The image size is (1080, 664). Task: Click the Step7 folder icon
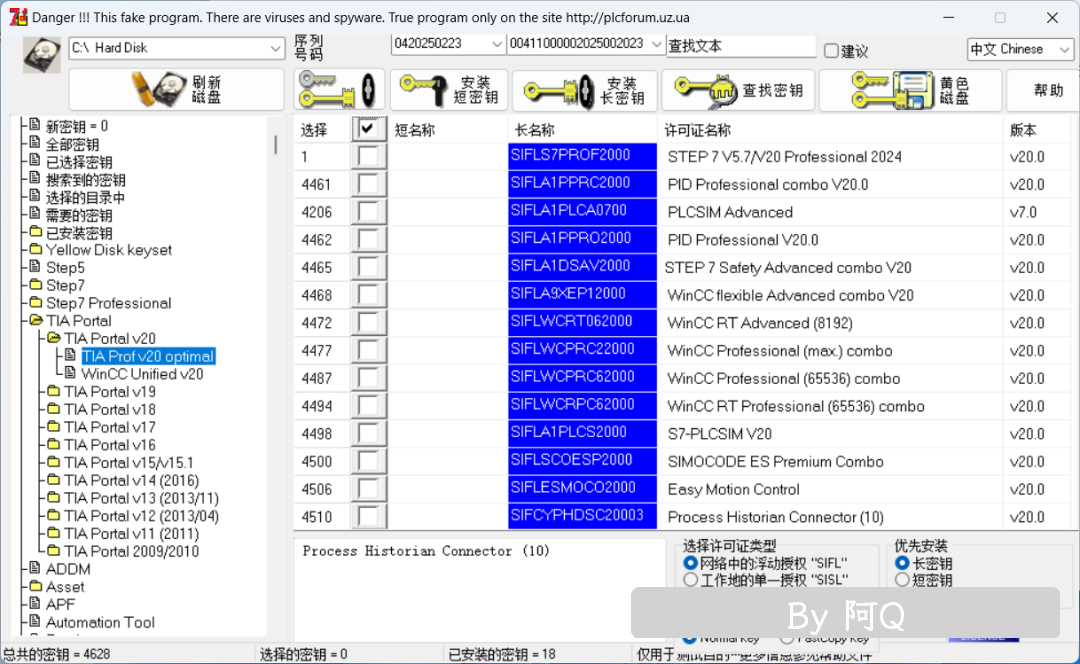(x=36, y=284)
